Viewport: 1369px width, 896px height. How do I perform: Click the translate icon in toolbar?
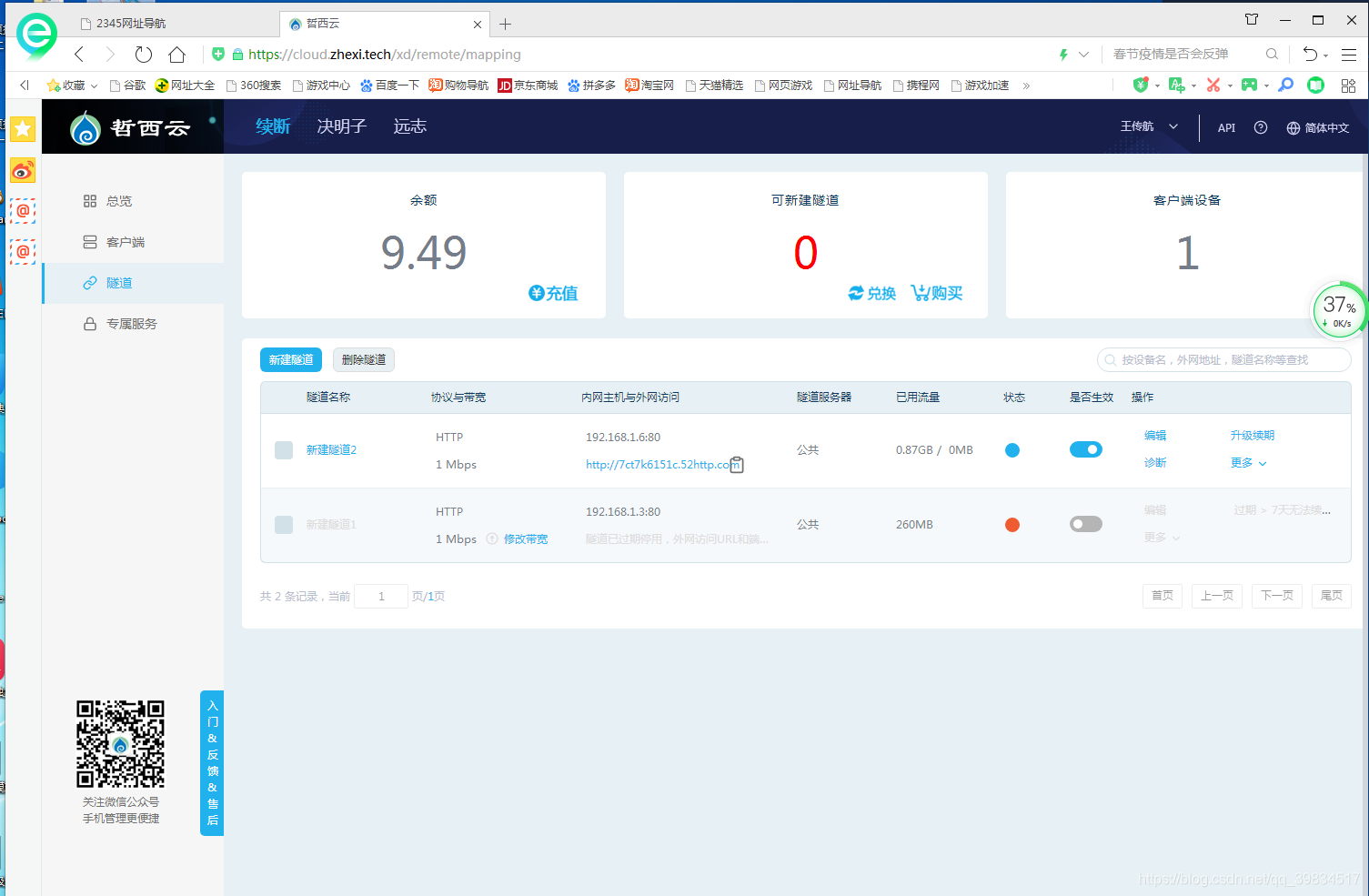[1177, 85]
